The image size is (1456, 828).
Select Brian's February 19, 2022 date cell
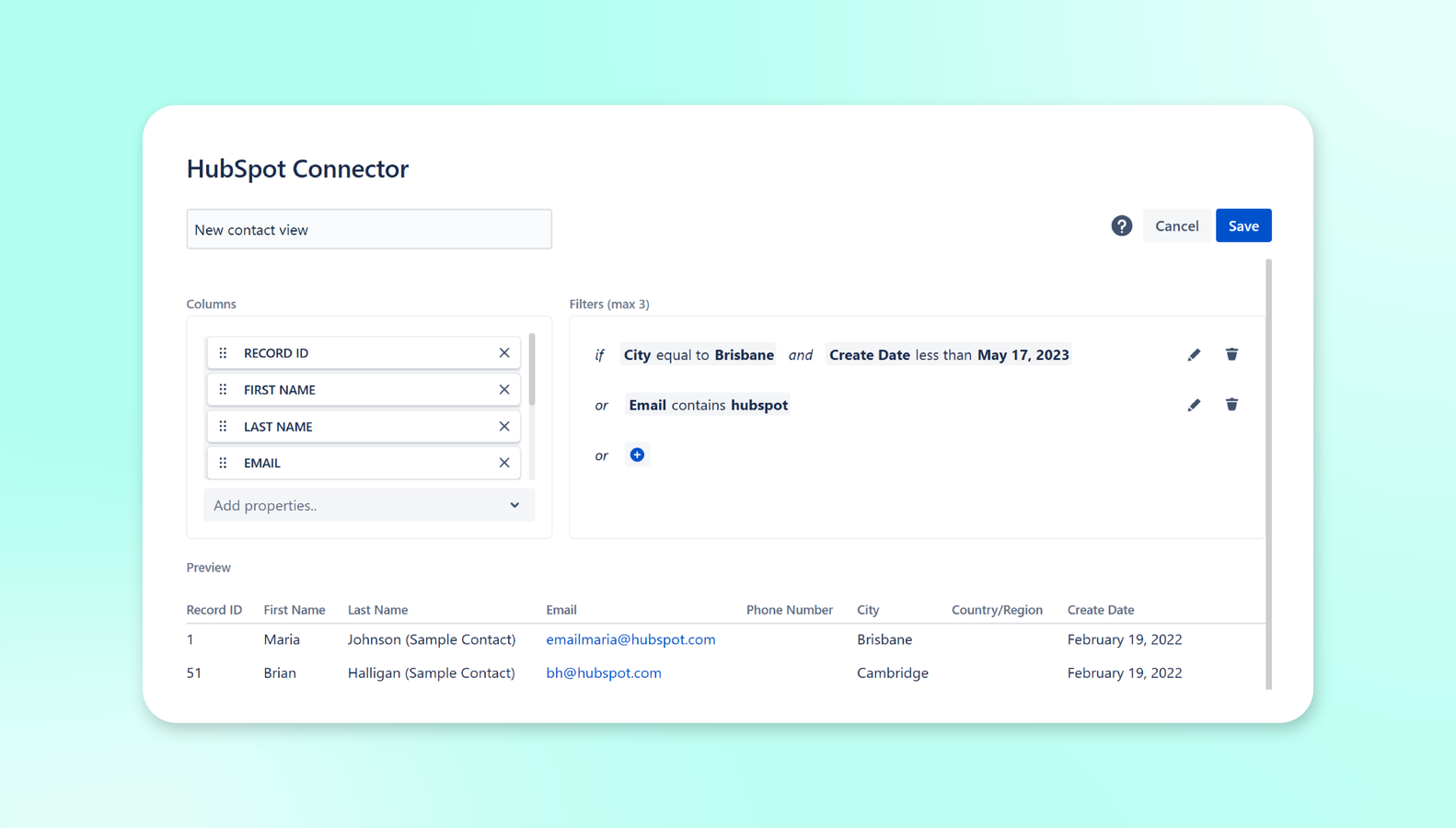pyautogui.click(x=1125, y=673)
